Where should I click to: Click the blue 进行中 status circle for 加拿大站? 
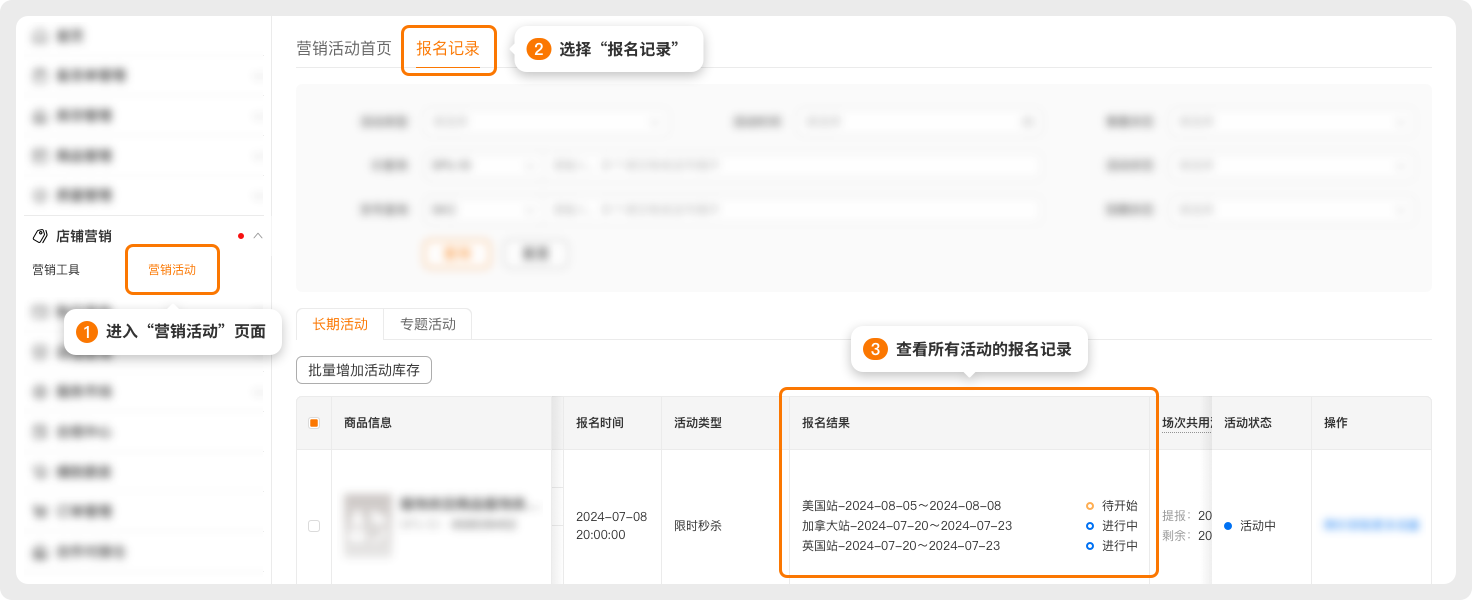click(x=1090, y=526)
